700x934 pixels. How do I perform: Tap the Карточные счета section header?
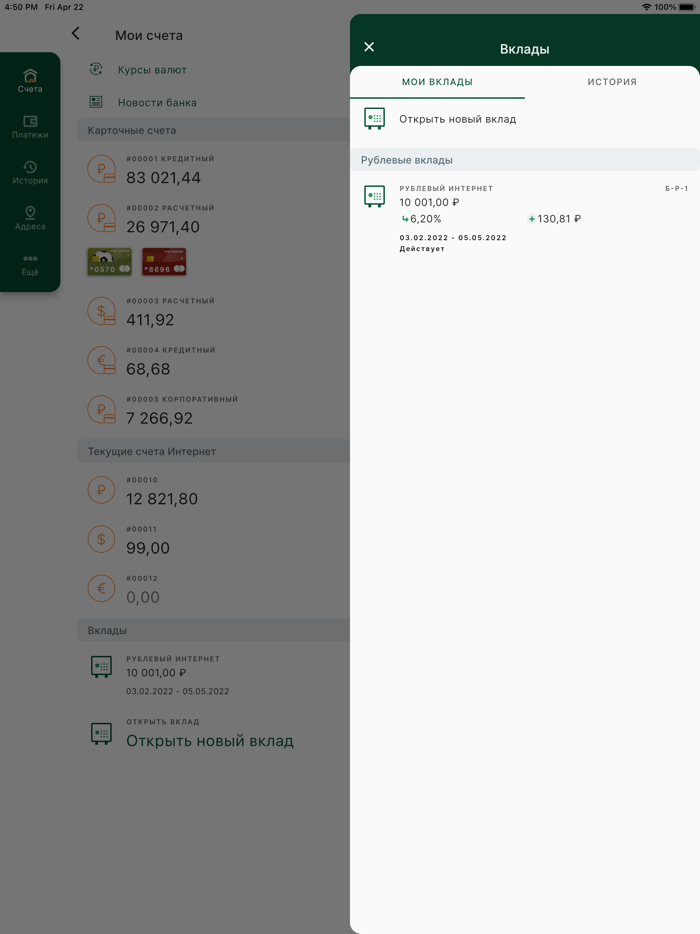click(x=213, y=130)
